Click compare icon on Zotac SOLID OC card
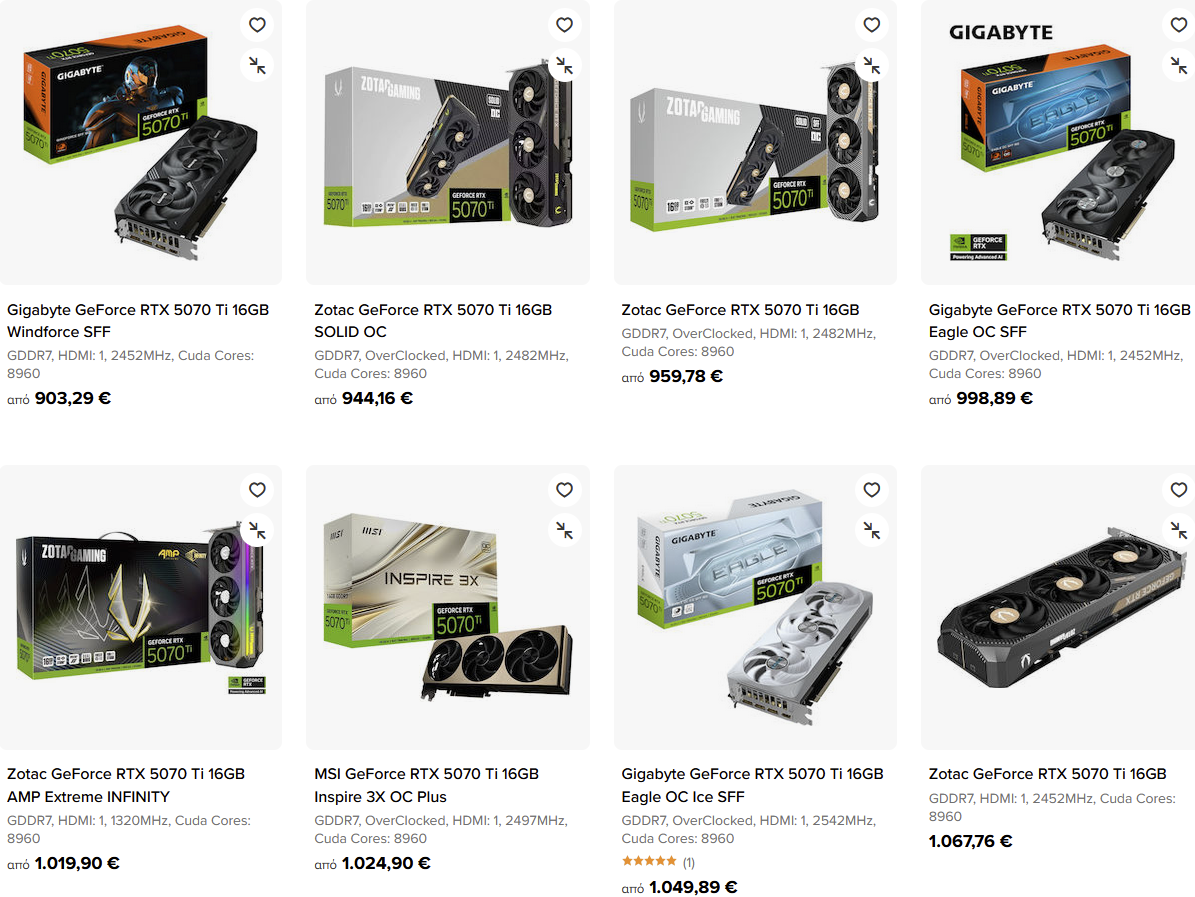 coord(565,66)
